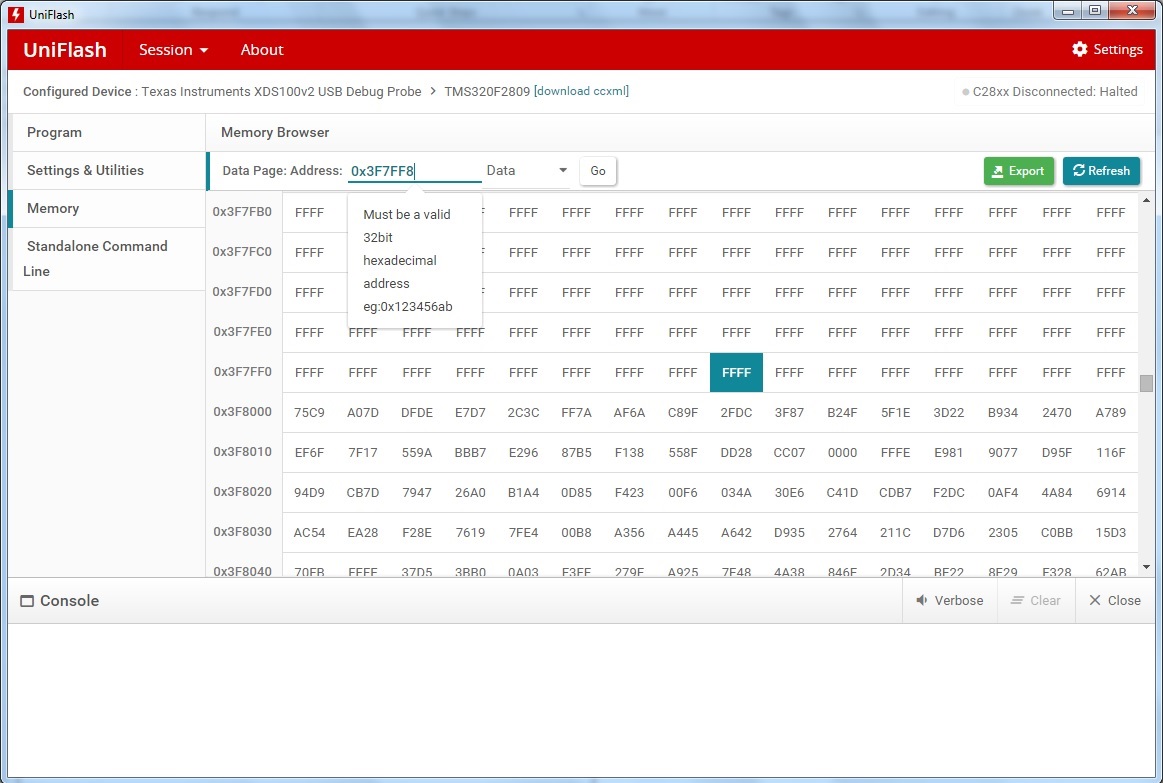Open the Data page type dropdown
This screenshot has width=1163, height=783.
pos(527,171)
